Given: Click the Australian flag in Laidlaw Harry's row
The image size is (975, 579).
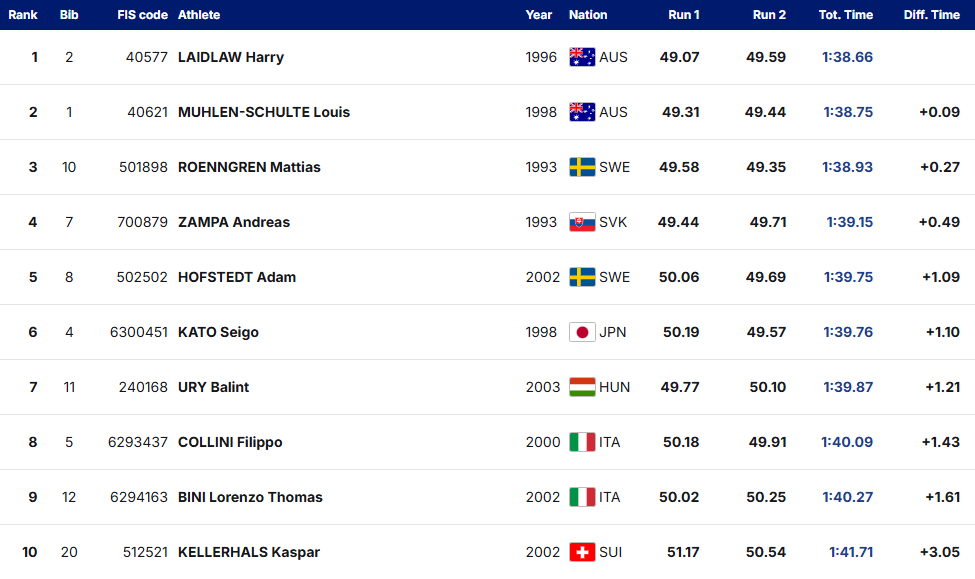Looking at the screenshot, I should tap(582, 57).
